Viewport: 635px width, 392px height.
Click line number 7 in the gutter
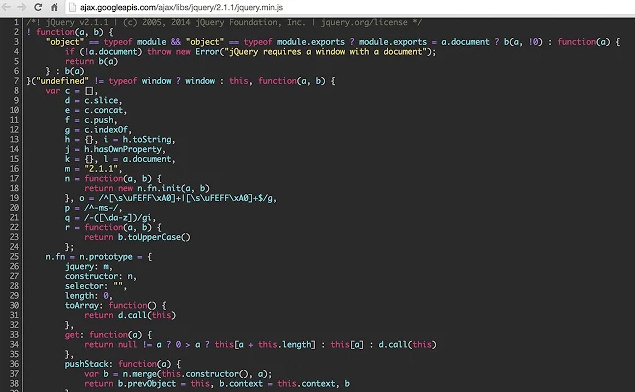pyautogui.click(x=16, y=81)
